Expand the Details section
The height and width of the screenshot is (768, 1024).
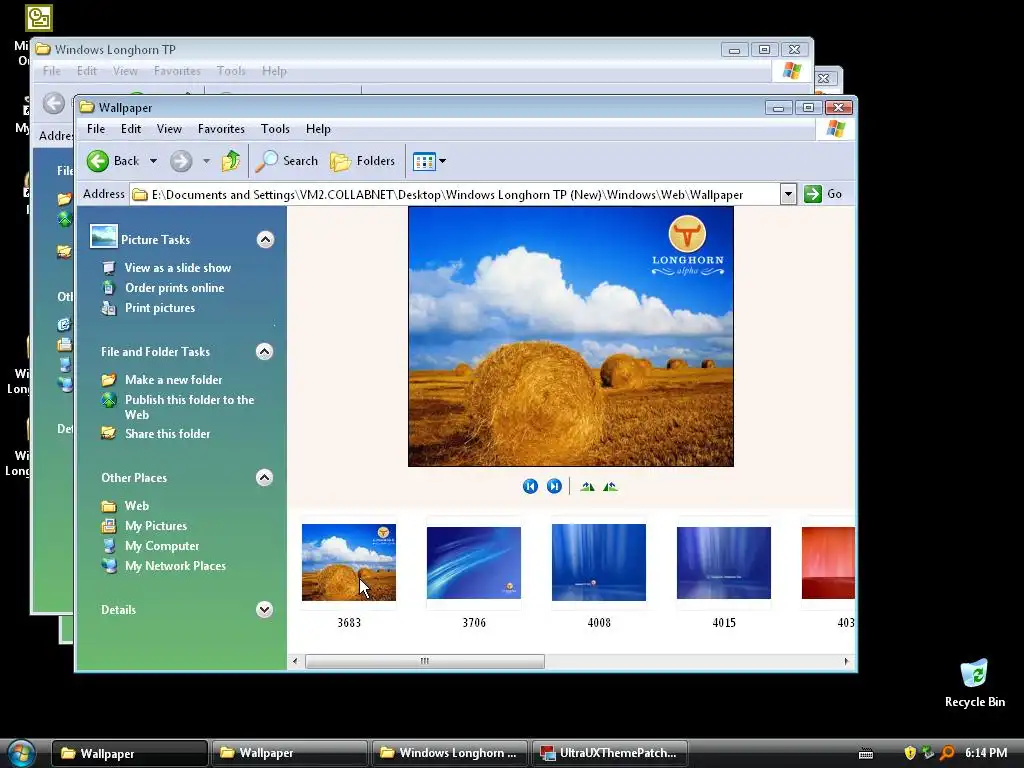pos(264,609)
